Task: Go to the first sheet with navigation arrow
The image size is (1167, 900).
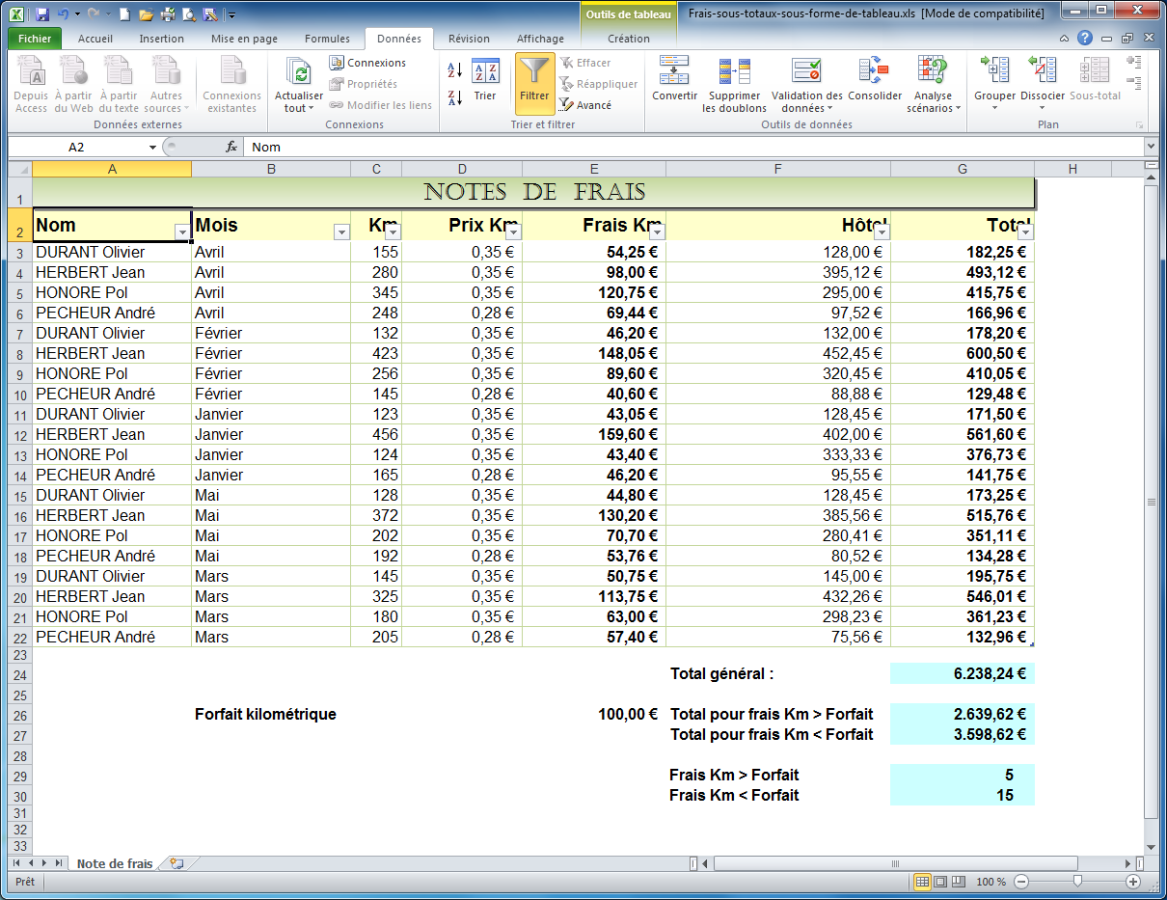Action: click(x=16, y=864)
